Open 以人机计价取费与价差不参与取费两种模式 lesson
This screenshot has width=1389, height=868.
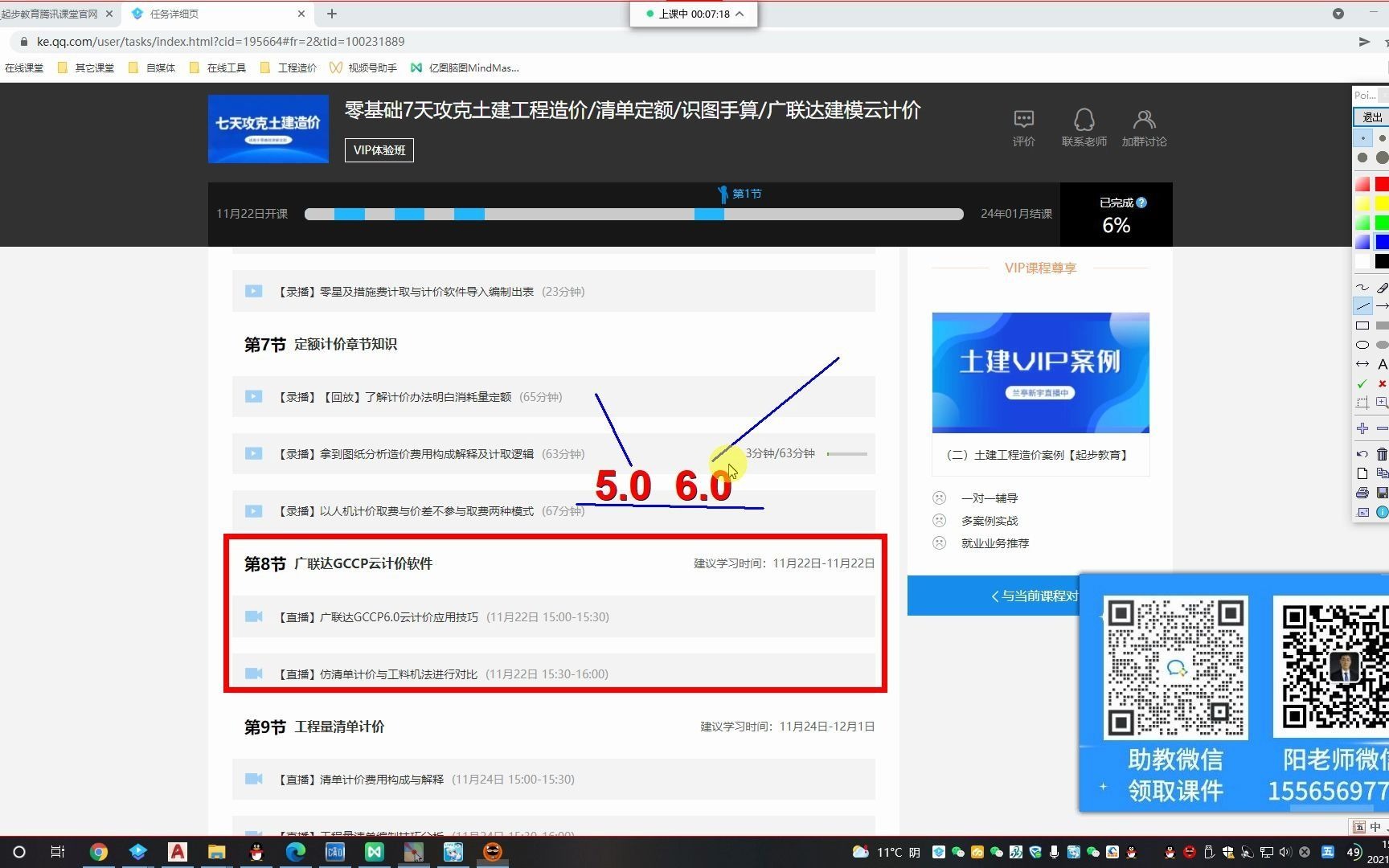[x=553, y=511]
